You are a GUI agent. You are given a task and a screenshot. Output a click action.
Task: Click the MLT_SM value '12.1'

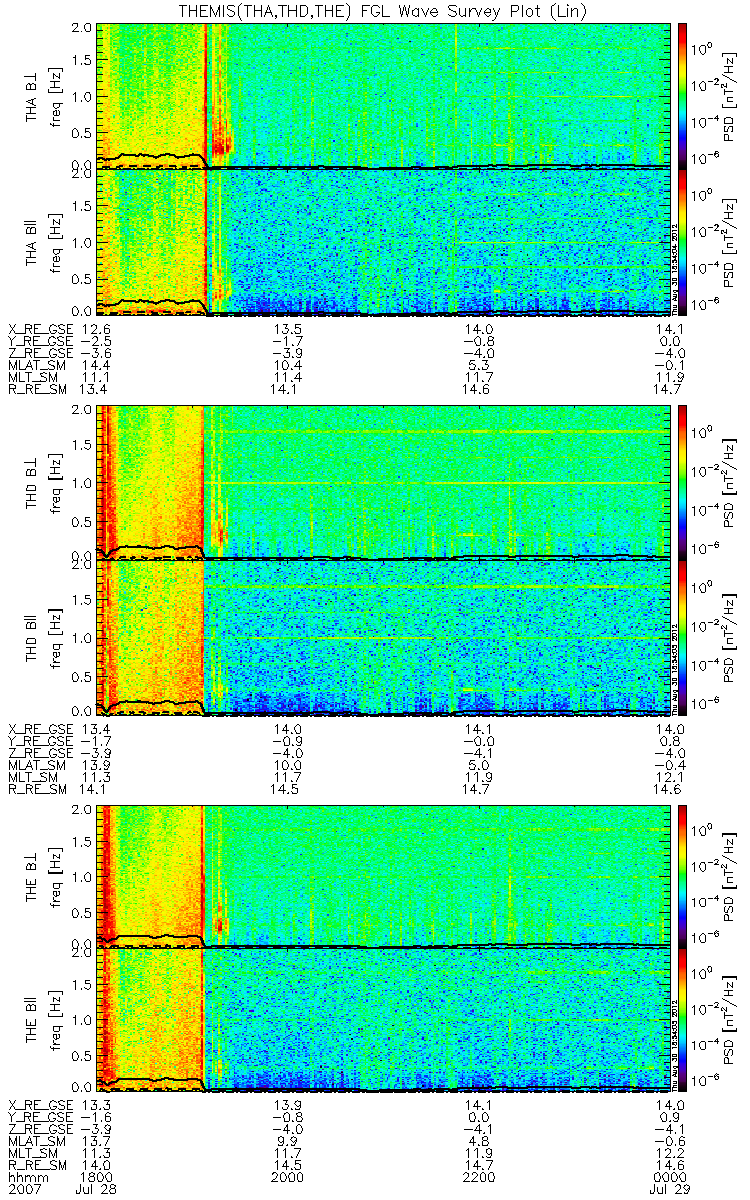point(670,778)
